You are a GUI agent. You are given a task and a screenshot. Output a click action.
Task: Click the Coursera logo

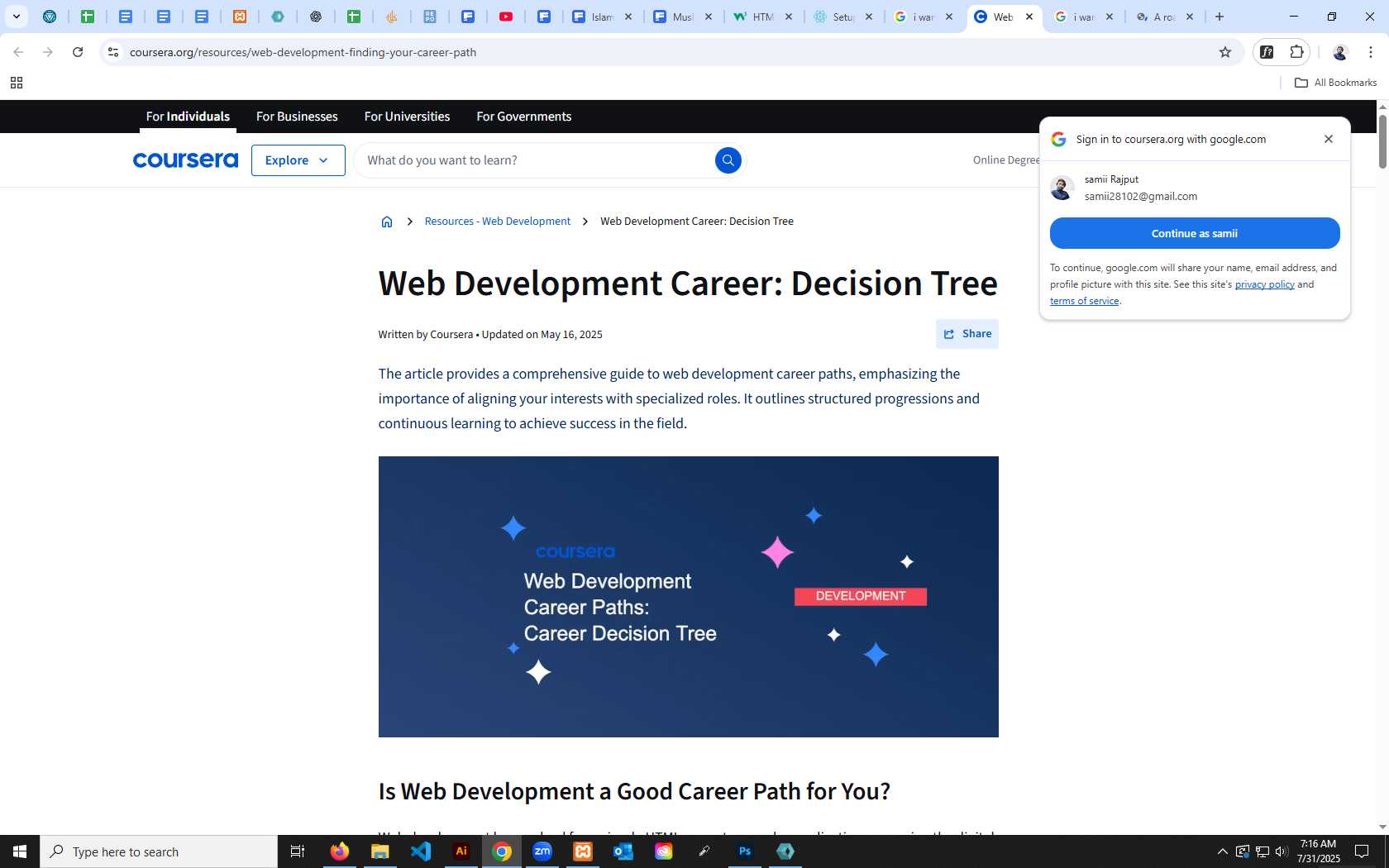(185, 160)
